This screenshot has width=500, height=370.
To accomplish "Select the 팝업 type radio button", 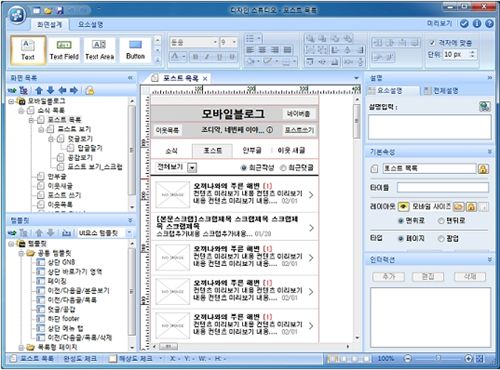I will pyautogui.click(x=441, y=239).
